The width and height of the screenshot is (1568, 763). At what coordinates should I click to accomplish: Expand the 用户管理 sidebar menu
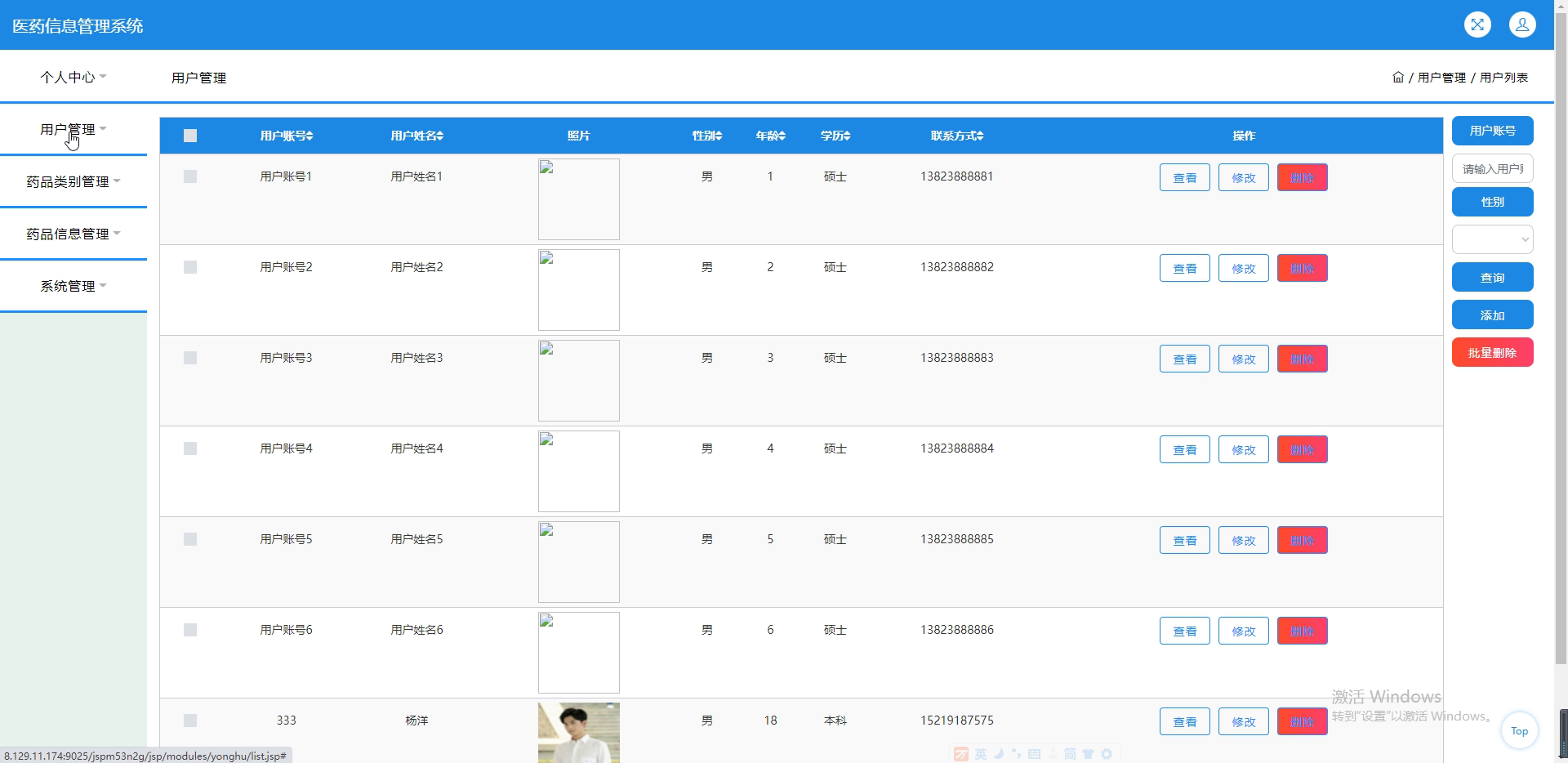73,129
